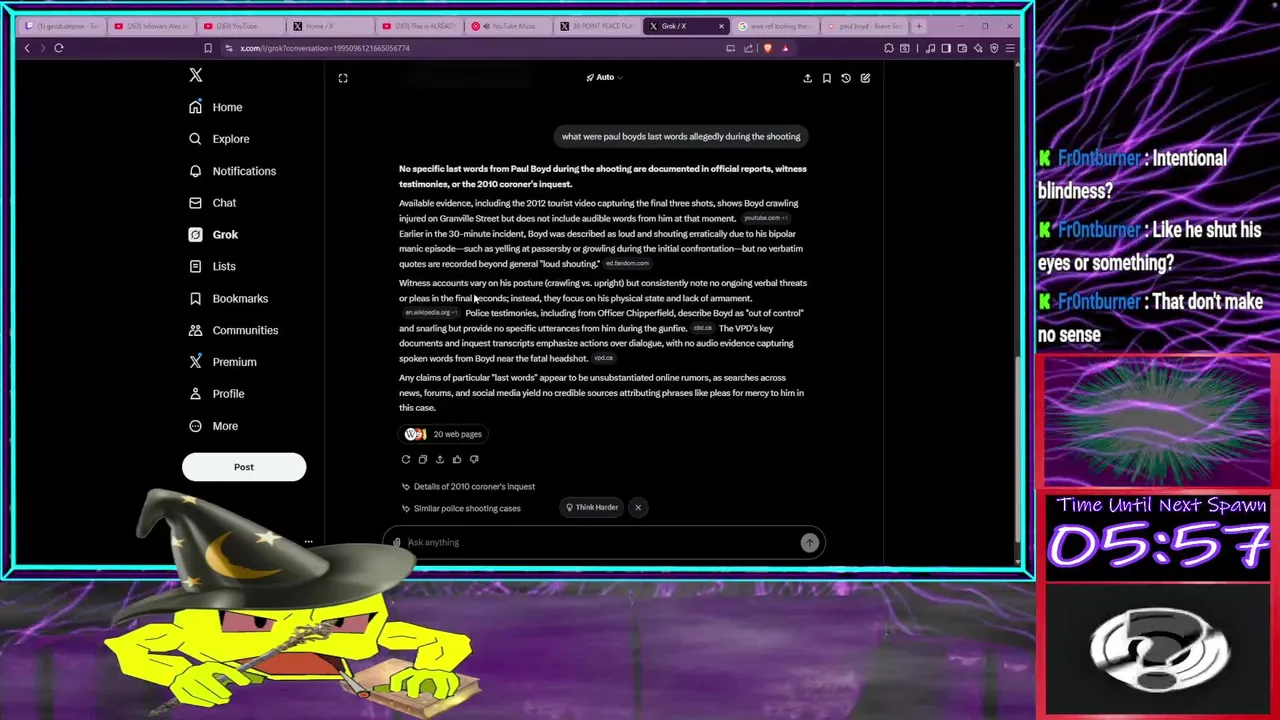Switch to the Infowars Alex YouTube tab
This screenshot has height=720, width=1280.
point(150,26)
